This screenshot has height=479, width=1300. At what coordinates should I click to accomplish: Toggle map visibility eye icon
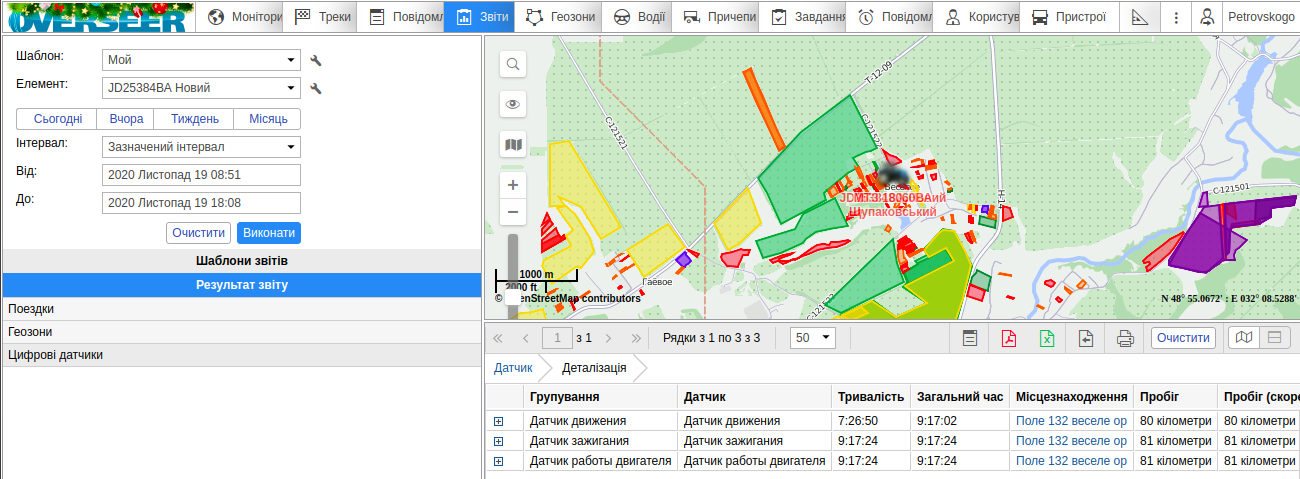(x=513, y=104)
